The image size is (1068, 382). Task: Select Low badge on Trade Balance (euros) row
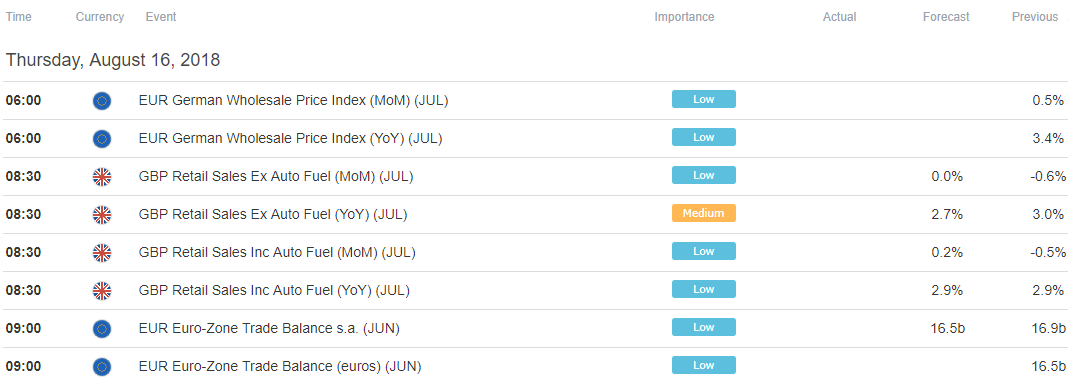(x=704, y=365)
